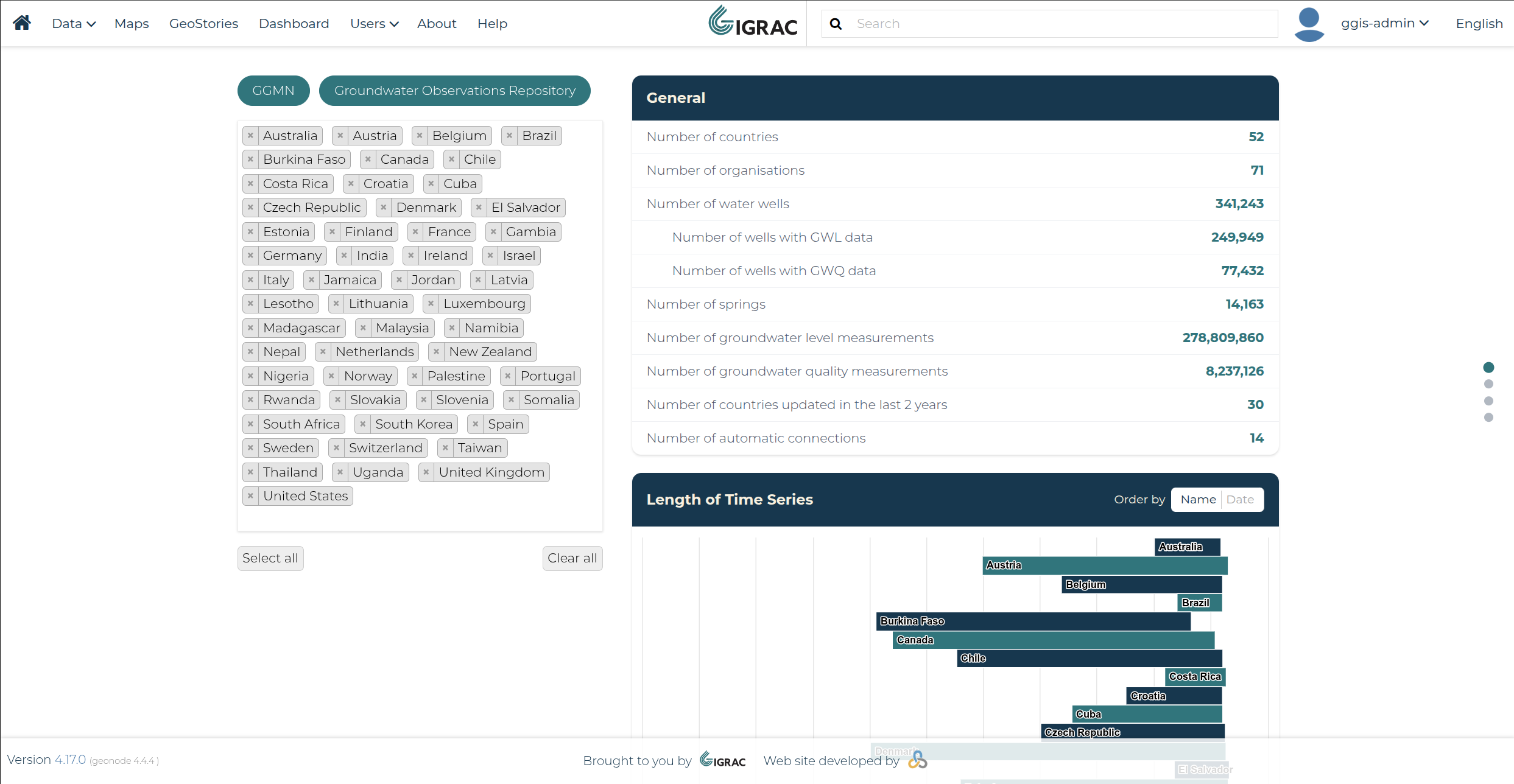The width and height of the screenshot is (1514, 784).
Task: Remove India tag with its x
Action: click(344, 256)
